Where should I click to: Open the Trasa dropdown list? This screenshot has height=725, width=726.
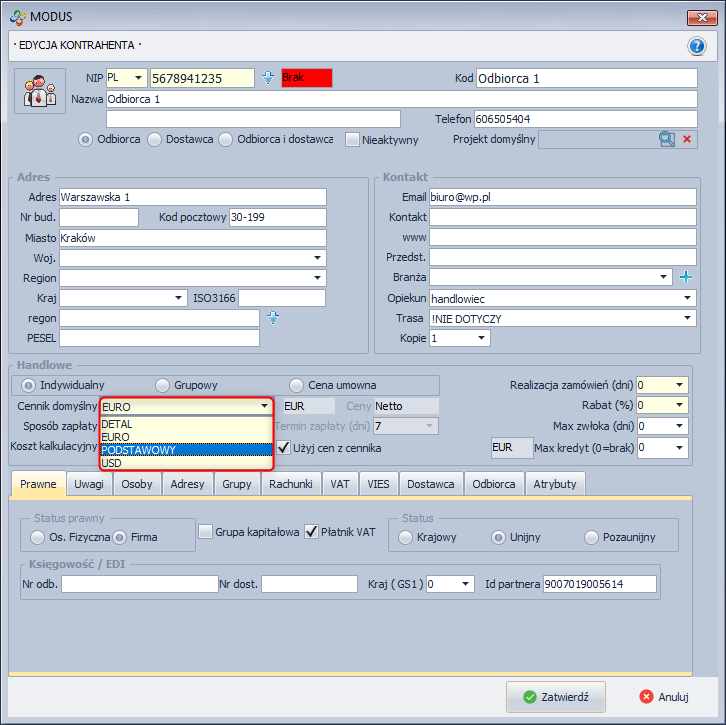[687, 318]
